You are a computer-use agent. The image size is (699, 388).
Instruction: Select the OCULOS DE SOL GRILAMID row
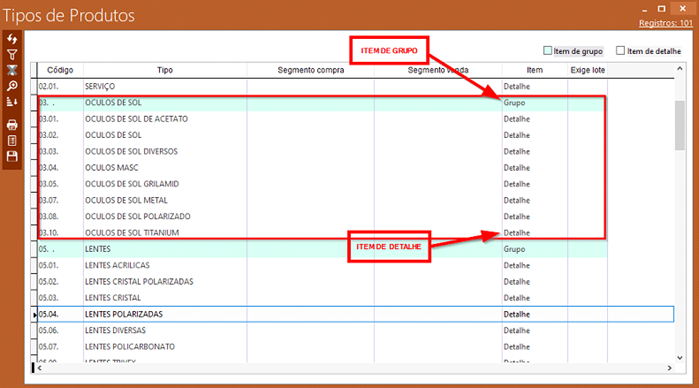tap(321, 184)
